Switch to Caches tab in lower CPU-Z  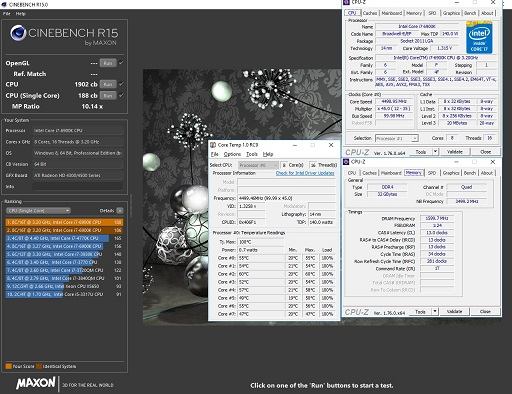point(369,173)
